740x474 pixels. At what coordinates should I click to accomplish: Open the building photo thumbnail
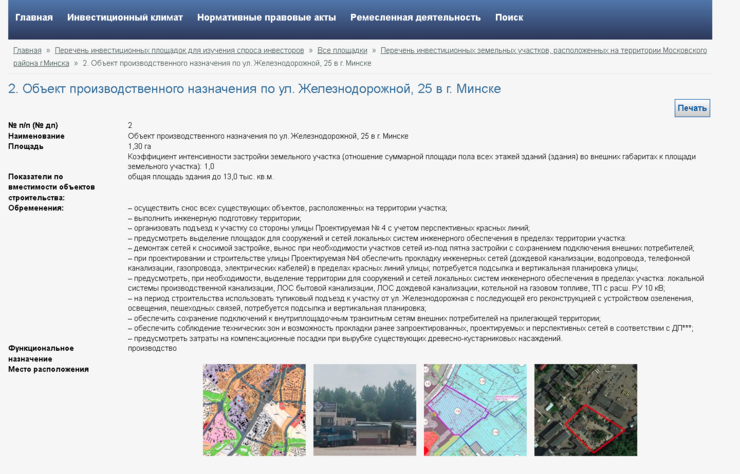point(364,410)
